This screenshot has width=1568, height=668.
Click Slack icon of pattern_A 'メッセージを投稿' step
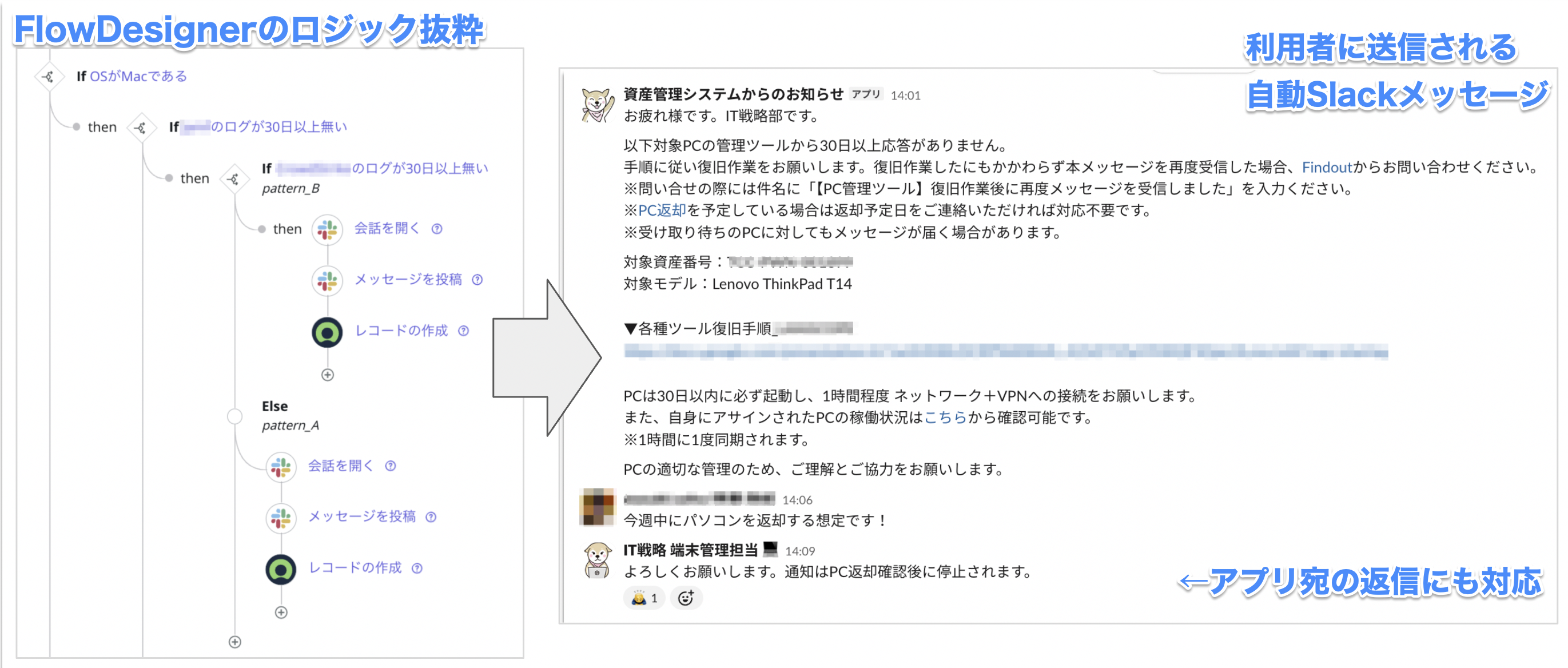281,518
